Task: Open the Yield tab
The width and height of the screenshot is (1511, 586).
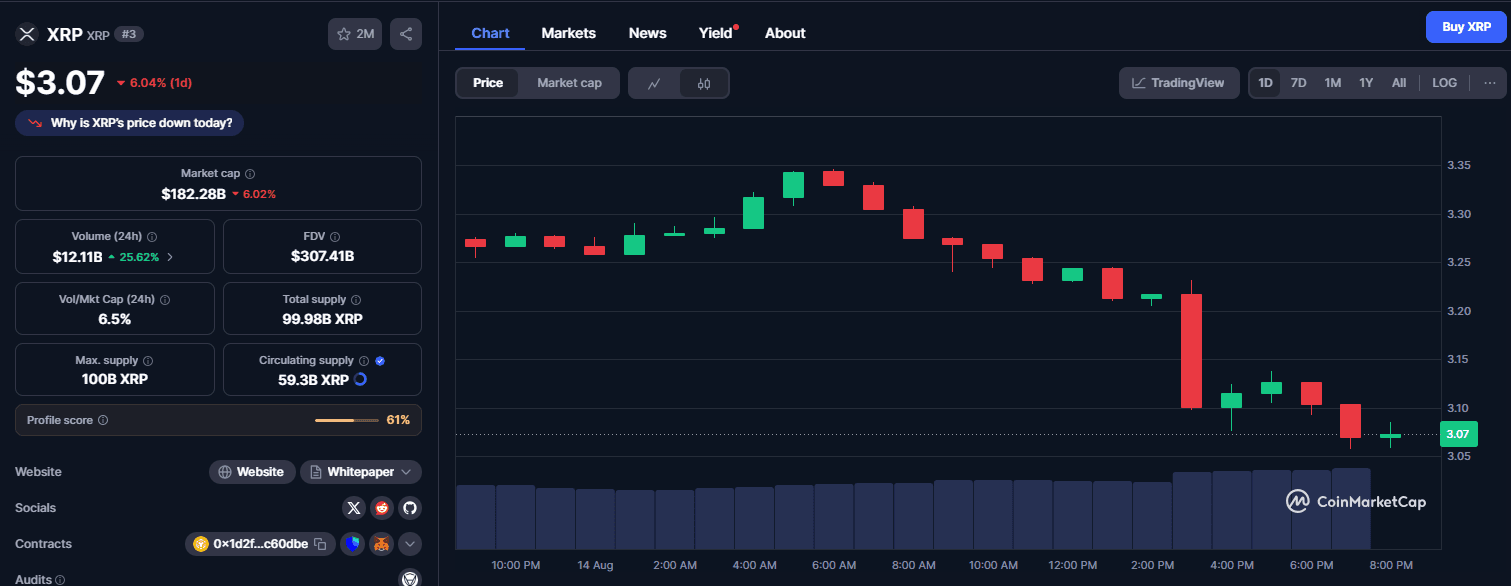Action: click(716, 33)
